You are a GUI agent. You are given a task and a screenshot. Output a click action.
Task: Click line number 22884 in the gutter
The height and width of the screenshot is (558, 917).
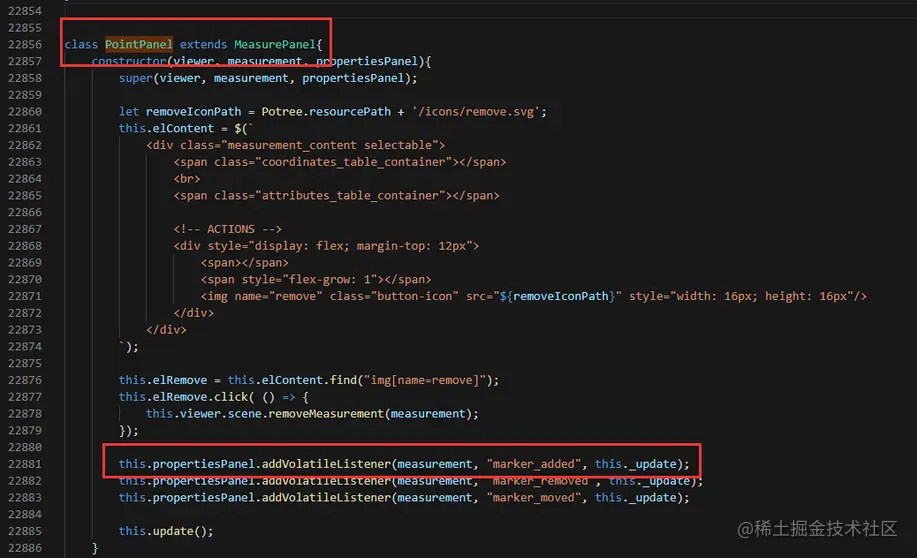click(x=25, y=515)
